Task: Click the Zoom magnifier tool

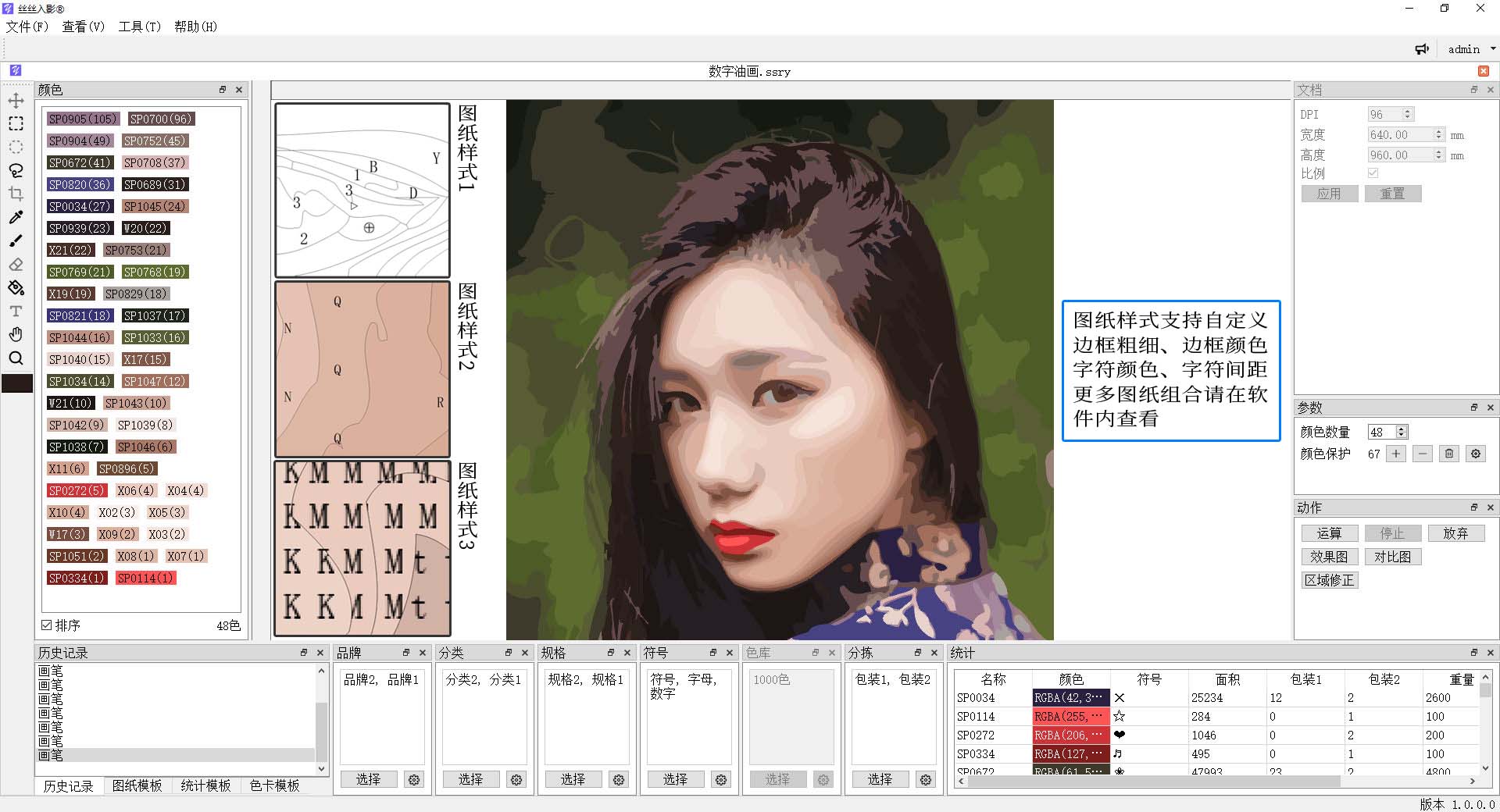Action: click(x=16, y=358)
